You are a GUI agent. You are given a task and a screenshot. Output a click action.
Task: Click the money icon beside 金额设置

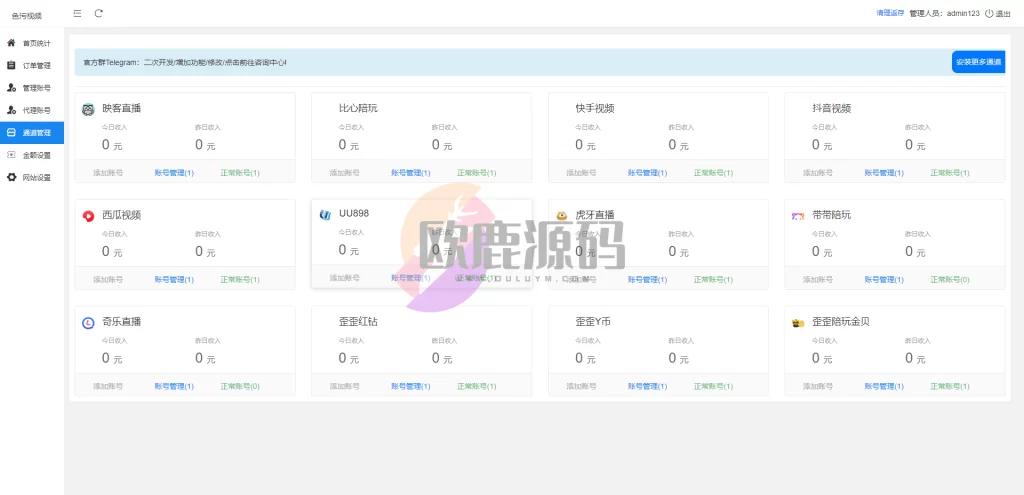click(11, 155)
